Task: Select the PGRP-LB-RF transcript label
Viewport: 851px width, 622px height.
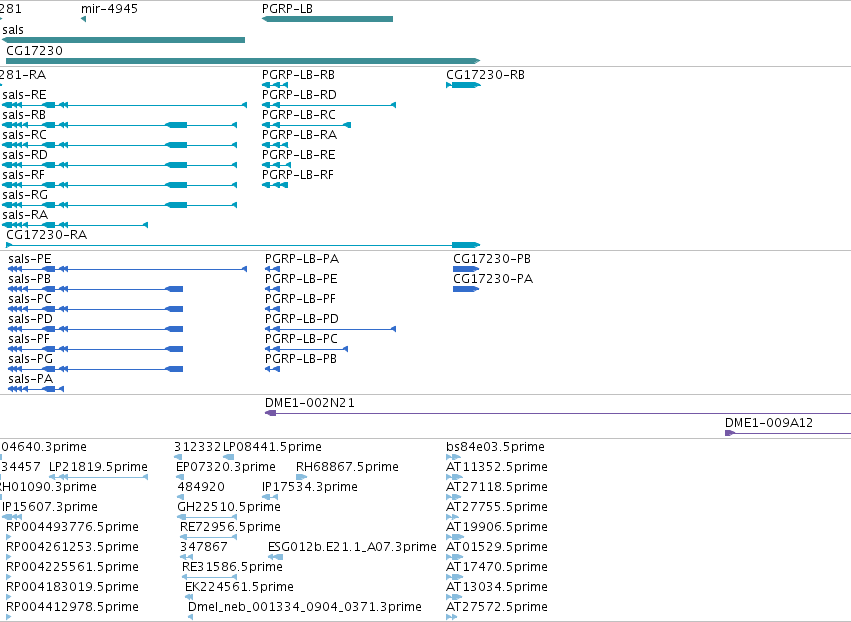Action: 297,175
